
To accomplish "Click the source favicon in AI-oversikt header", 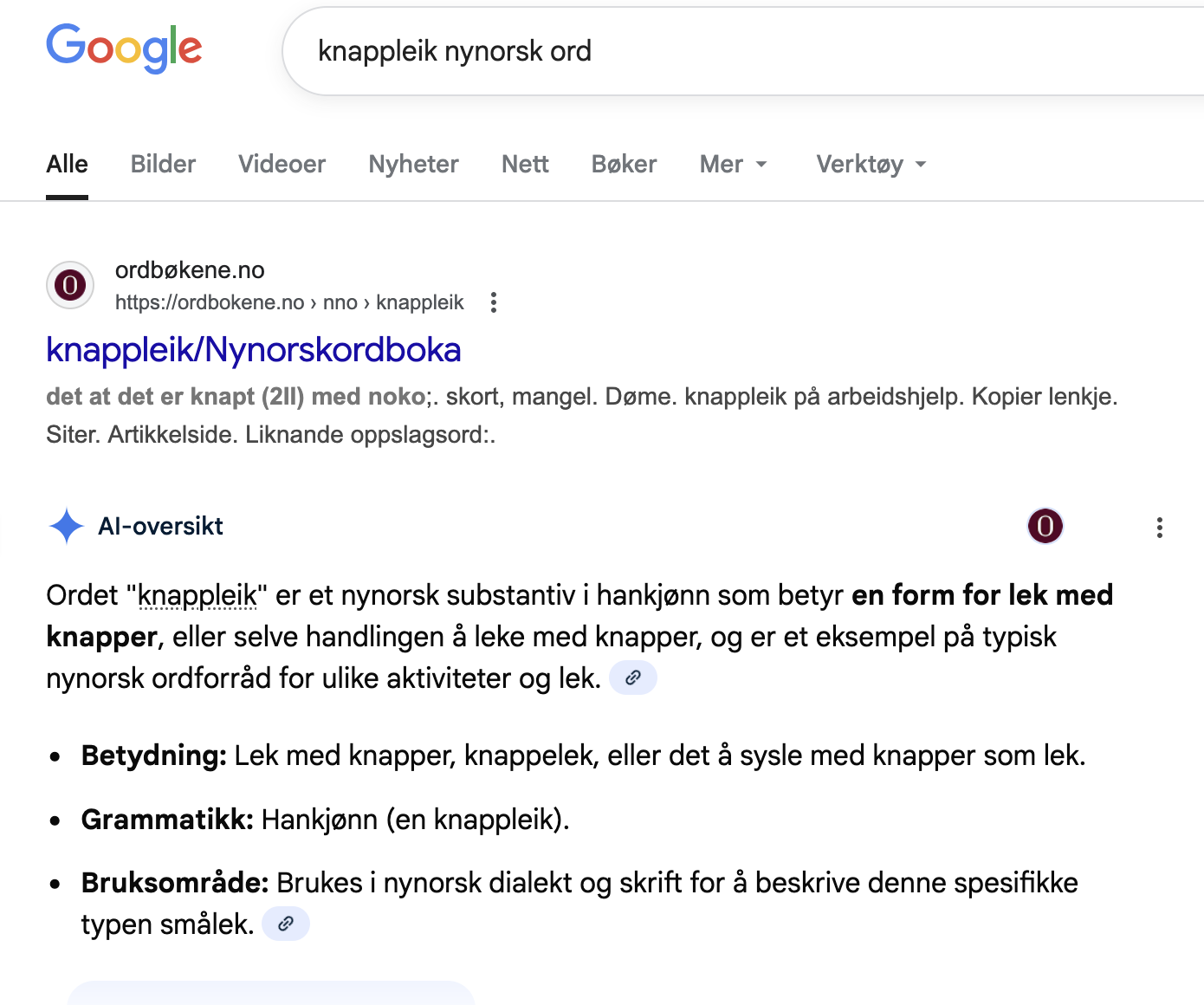I will click(1045, 526).
